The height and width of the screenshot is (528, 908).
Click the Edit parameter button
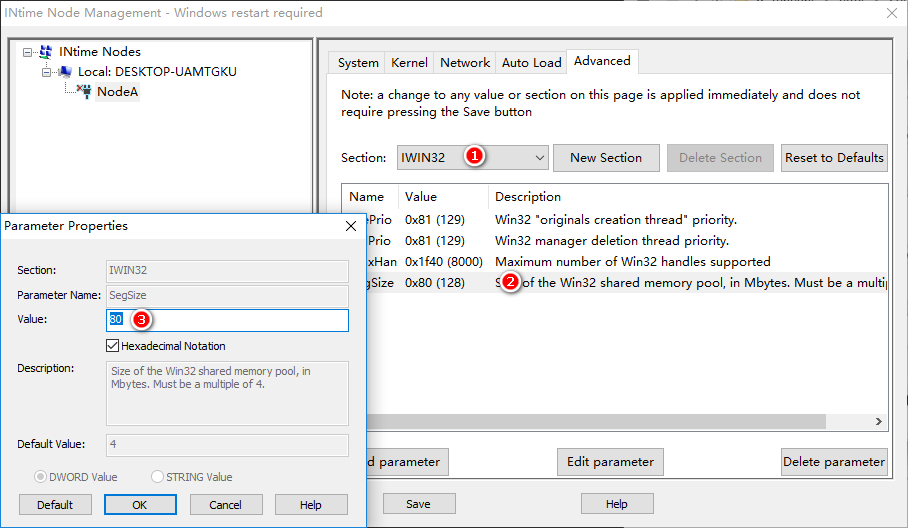pos(610,462)
